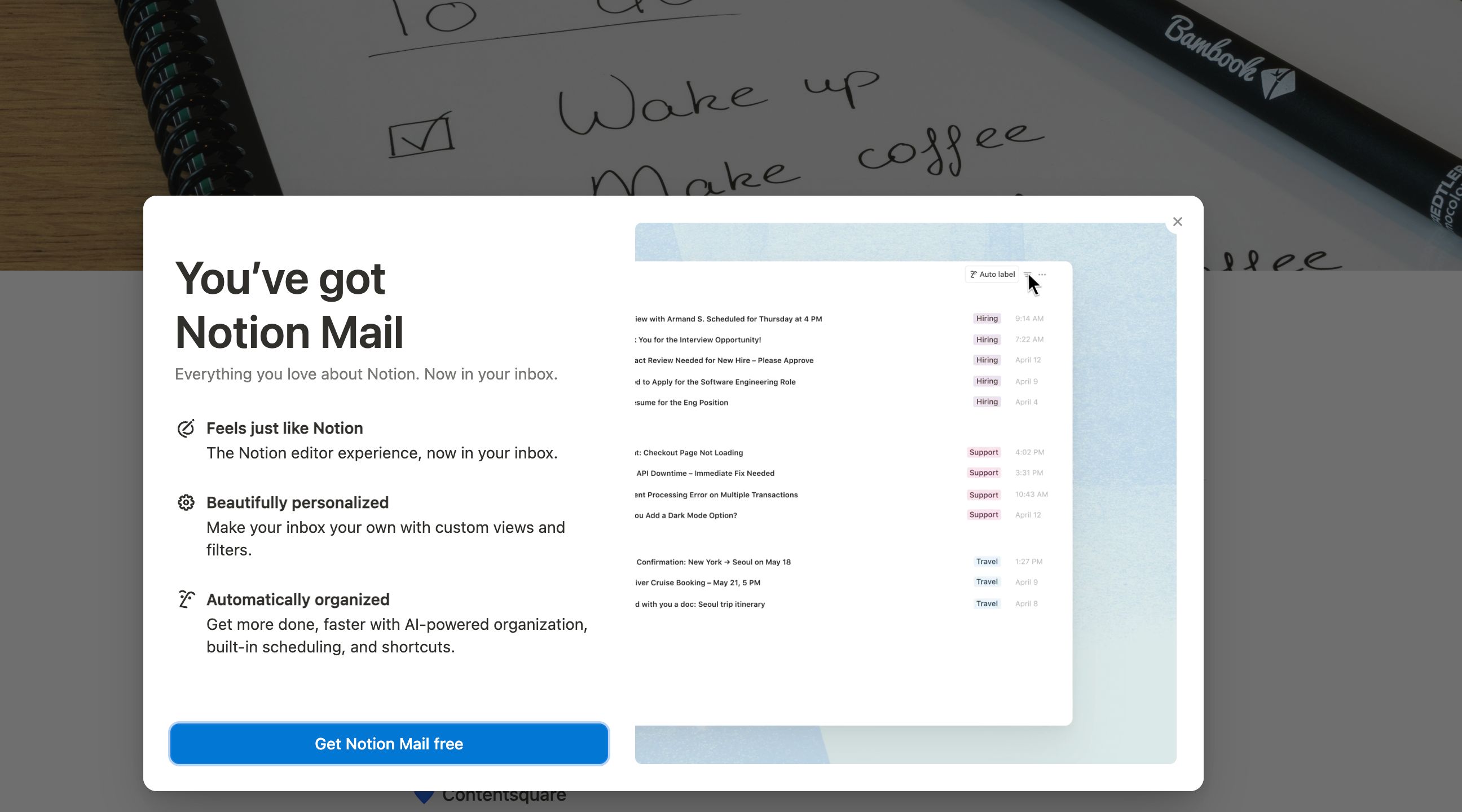Click Hiring label on 7:22 AM email
Image resolution: width=1462 pixels, height=812 pixels.
987,339
